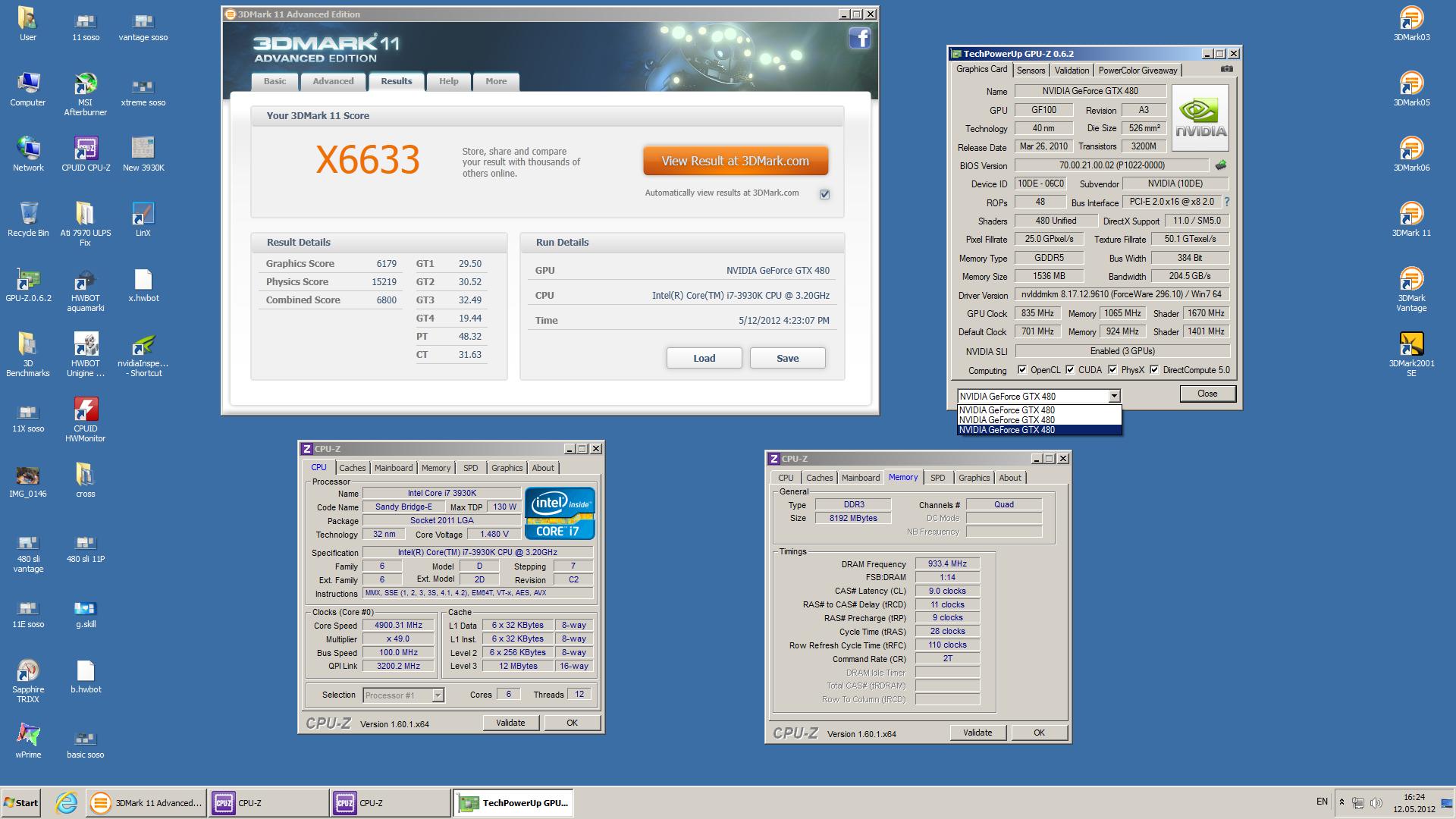Click the BIOS save chip icon in GPU-Z

coord(1220,165)
